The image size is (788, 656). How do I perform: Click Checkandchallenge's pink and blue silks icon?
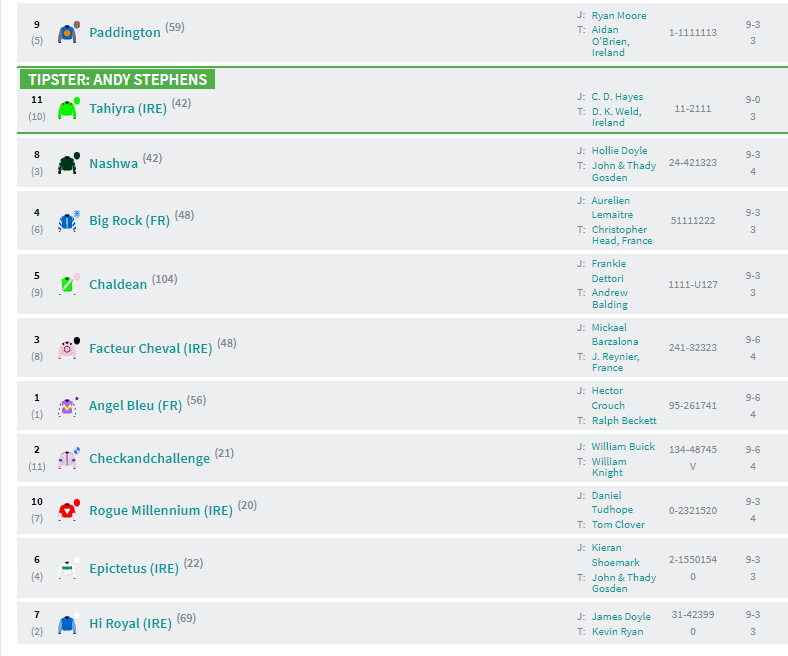[x=69, y=458]
